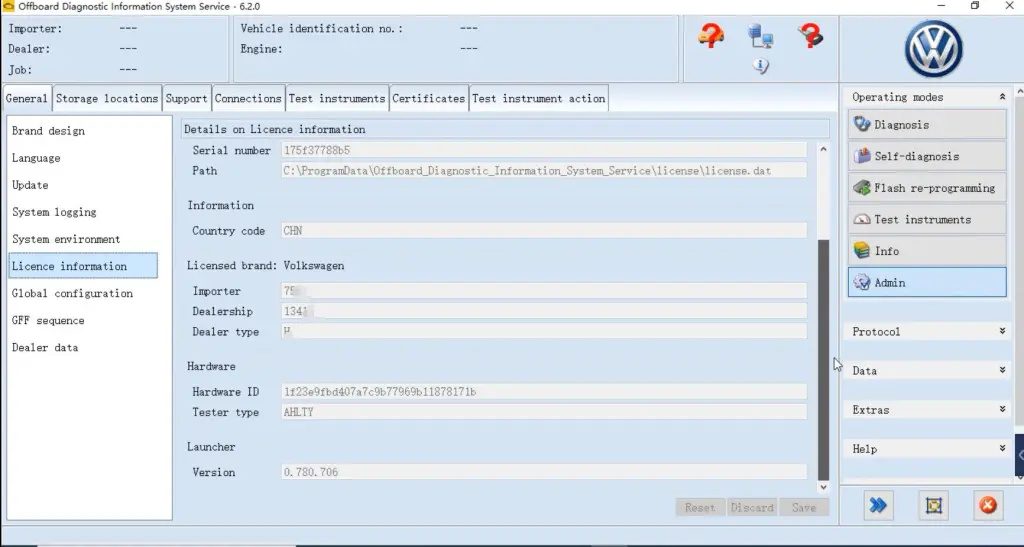Click the red question mark help icon
This screenshot has height=547, width=1024.
pyautogui.click(x=810, y=35)
